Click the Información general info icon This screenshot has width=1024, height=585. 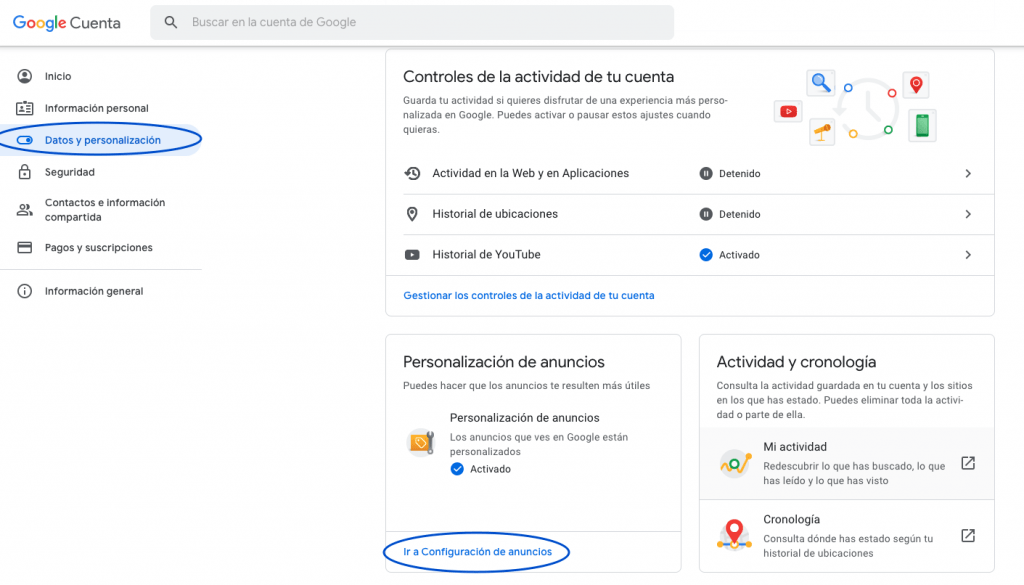tap(24, 291)
